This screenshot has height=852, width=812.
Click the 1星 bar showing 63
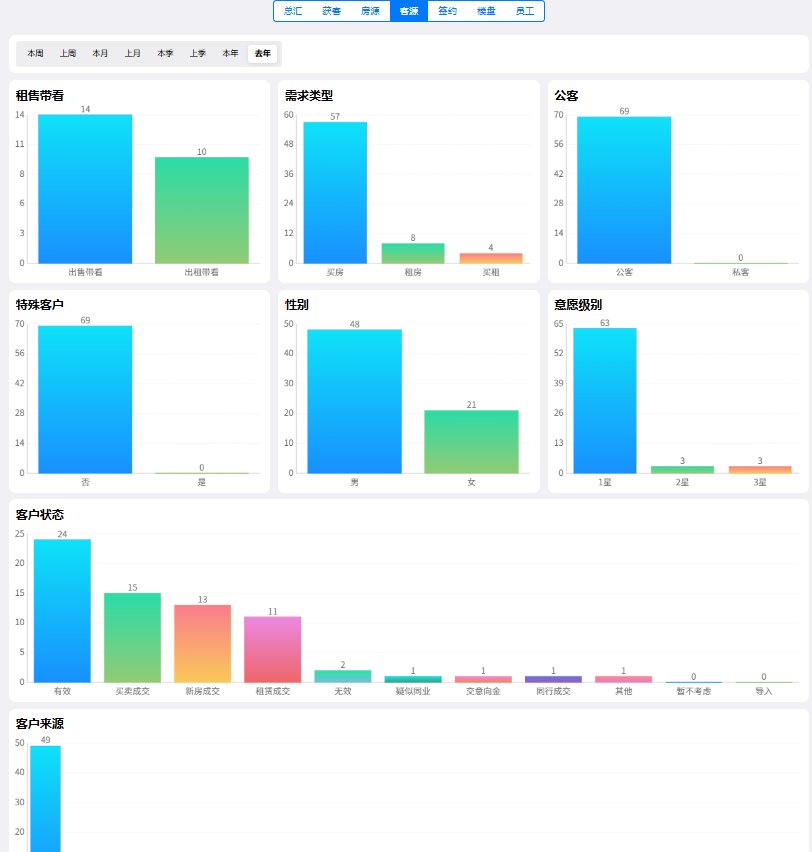point(605,400)
